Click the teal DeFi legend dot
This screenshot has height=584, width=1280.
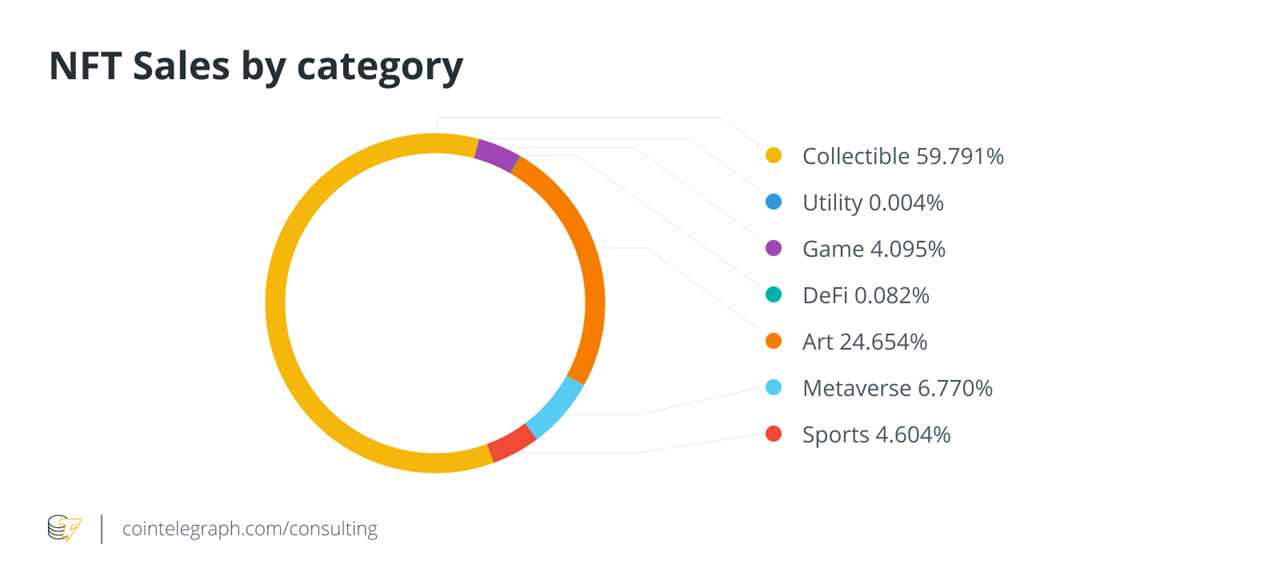coord(773,295)
